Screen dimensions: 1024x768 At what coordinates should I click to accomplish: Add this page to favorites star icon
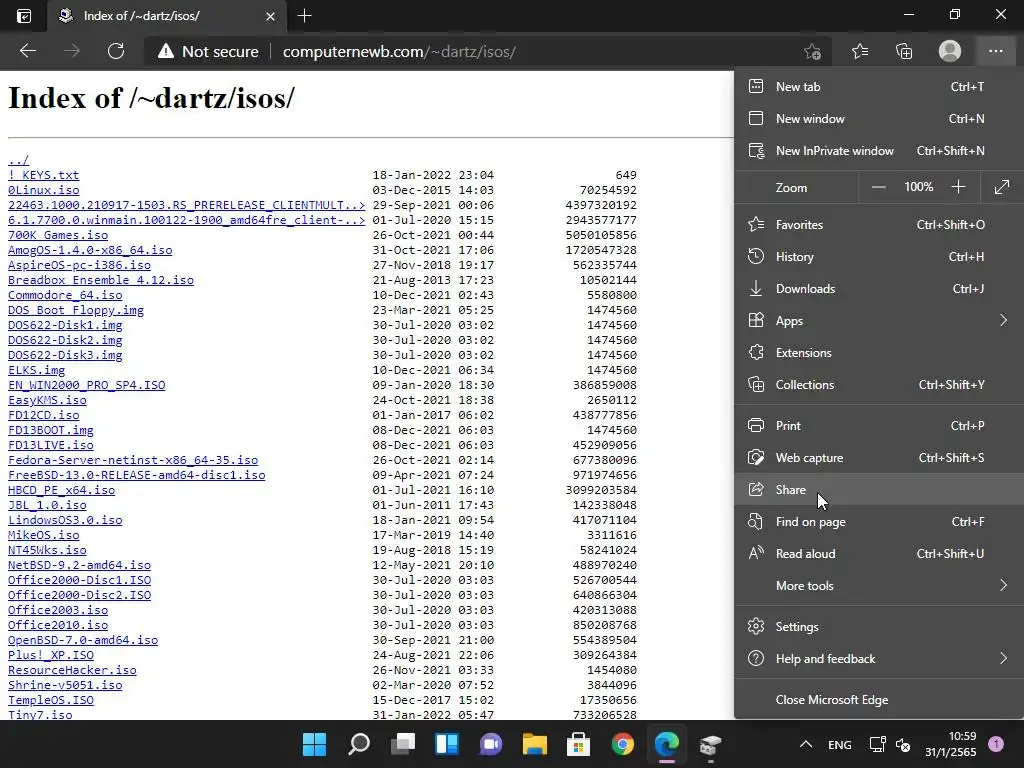[x=812, y=51]
